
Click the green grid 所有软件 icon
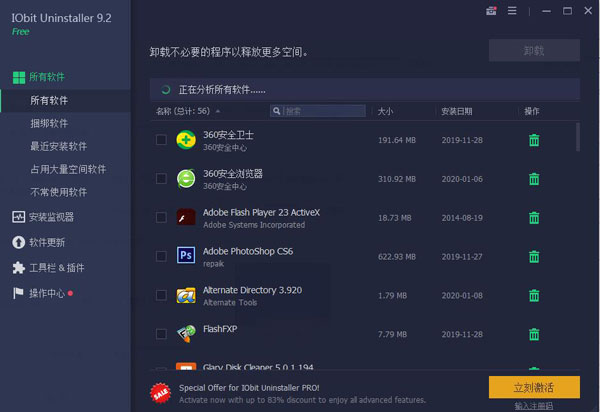pos(19,77)
